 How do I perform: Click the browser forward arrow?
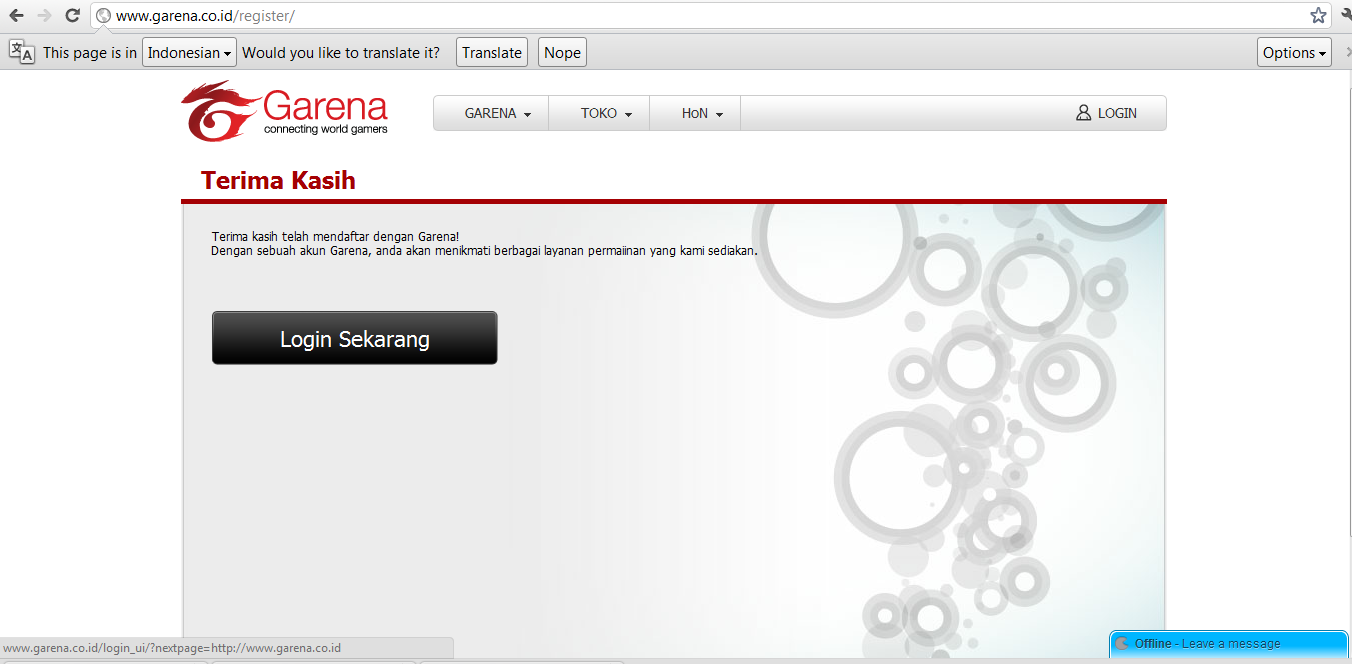[x=44, y=15]
